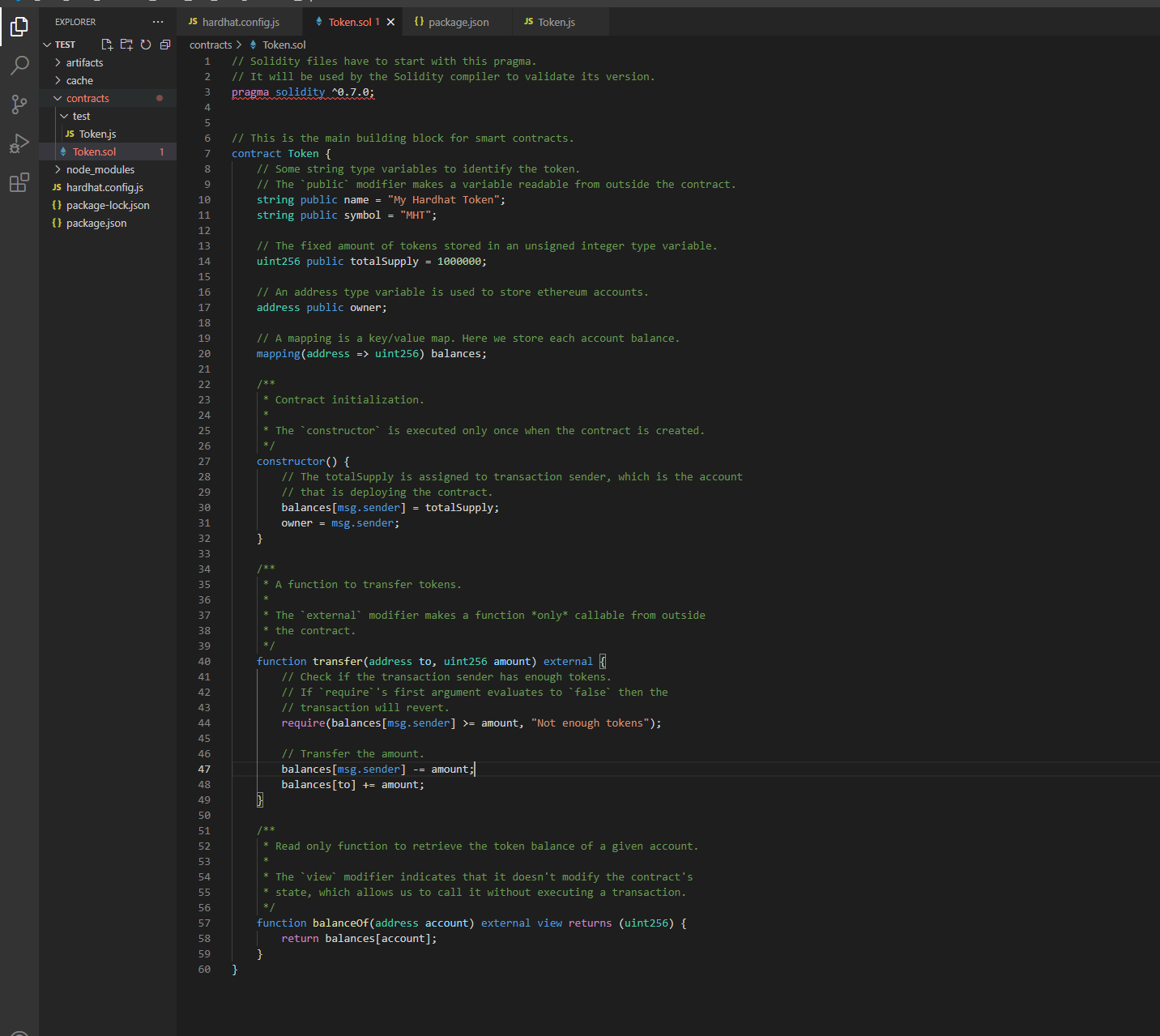Image resolution: width=1160 pixels, height=1036 pixels.
Task: Open Explorer more actions ellipsis menu
Action: (158, 22)
